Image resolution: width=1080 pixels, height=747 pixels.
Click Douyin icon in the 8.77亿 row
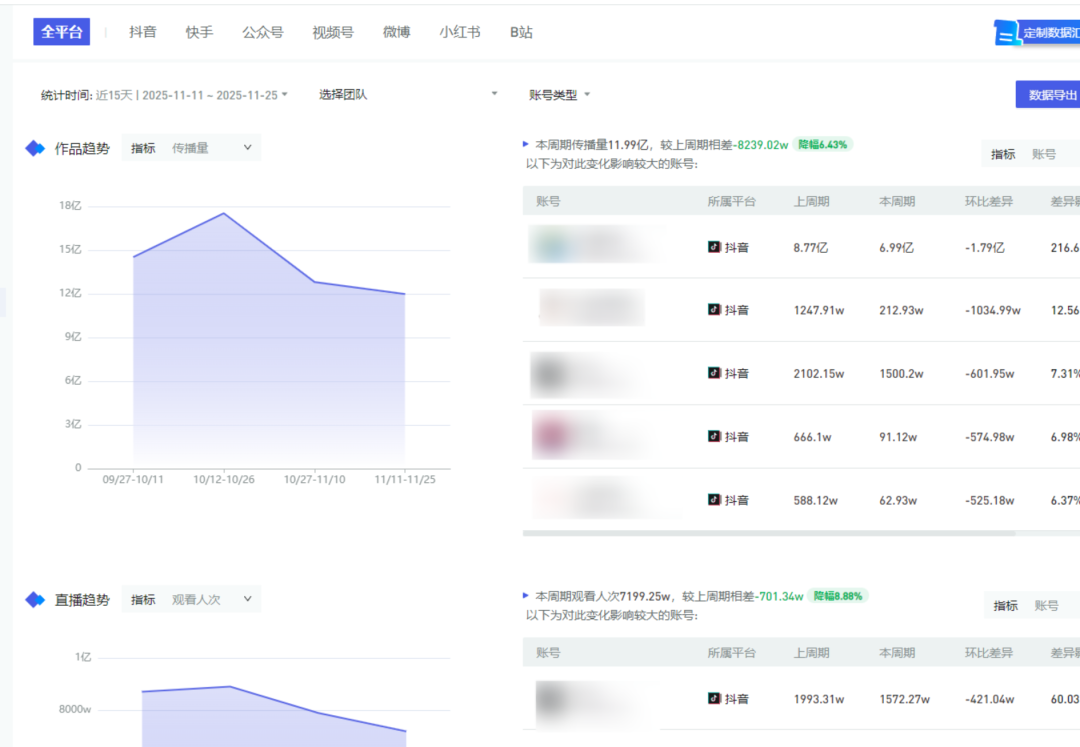(x=714, y=247)
